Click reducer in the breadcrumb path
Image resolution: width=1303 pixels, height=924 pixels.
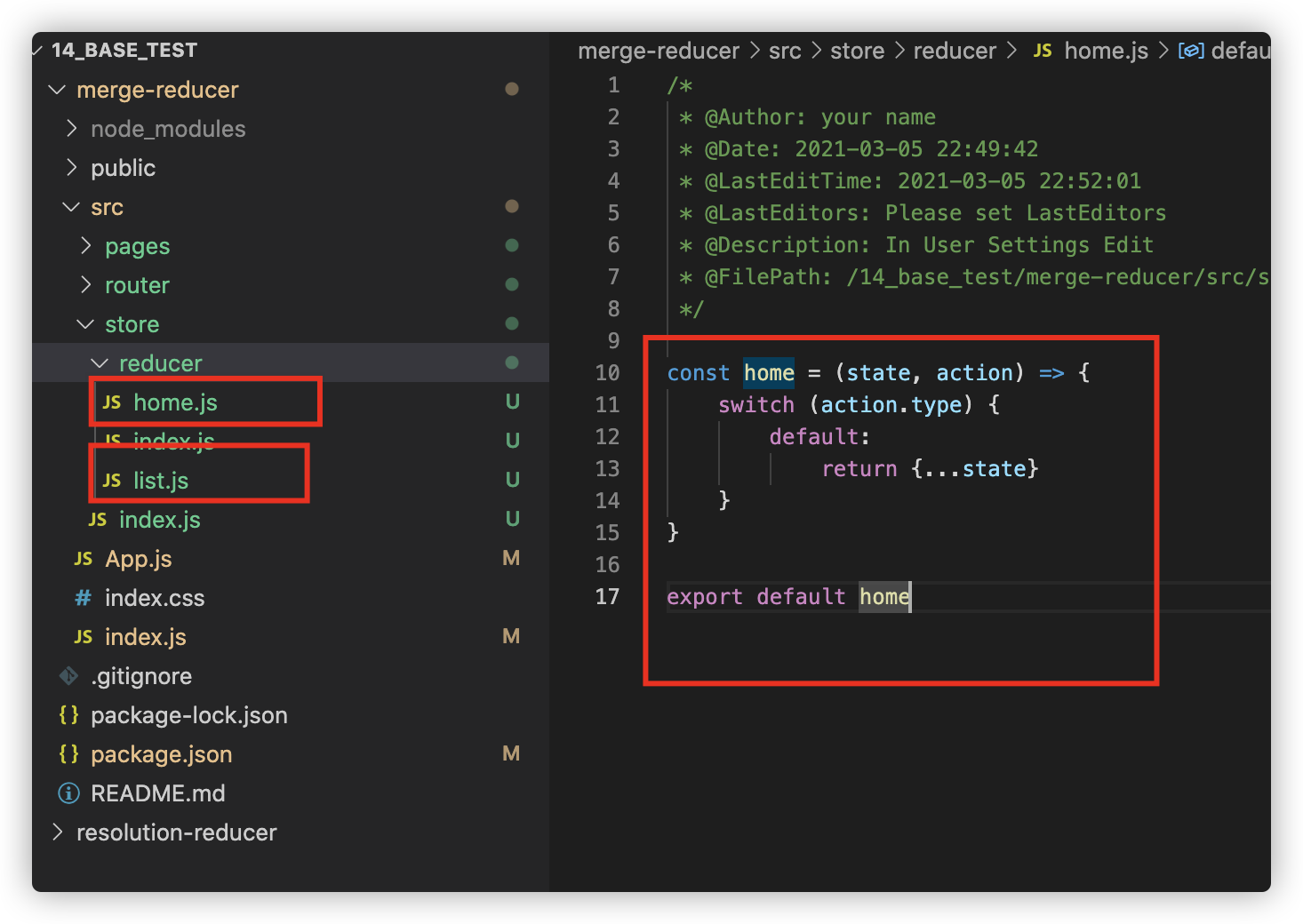click(x=955, y=51)
